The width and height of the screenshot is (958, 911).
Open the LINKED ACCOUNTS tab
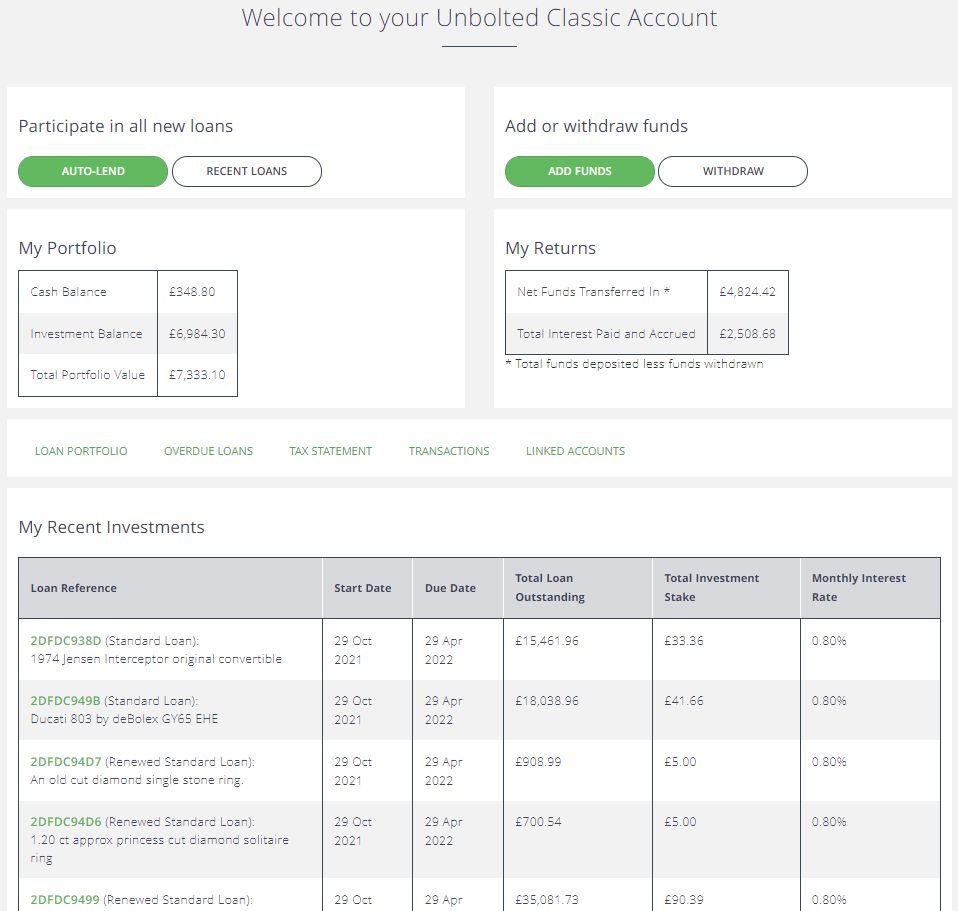576,451
